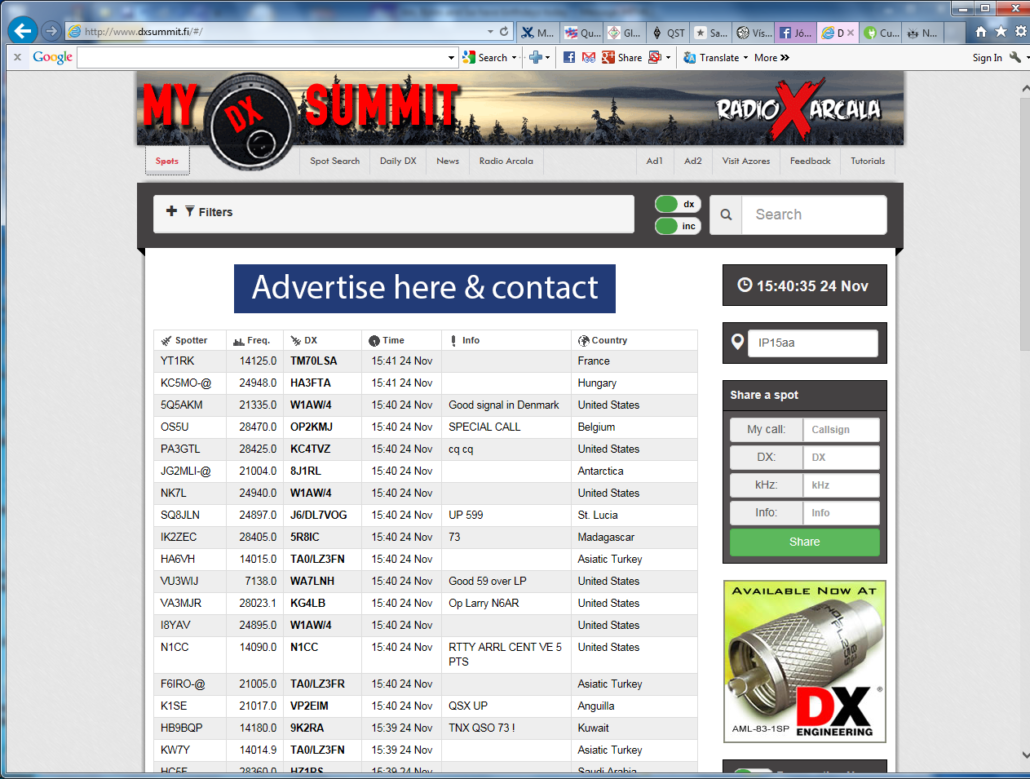Open the Google toolbar search box dropdown

(451, 58)
